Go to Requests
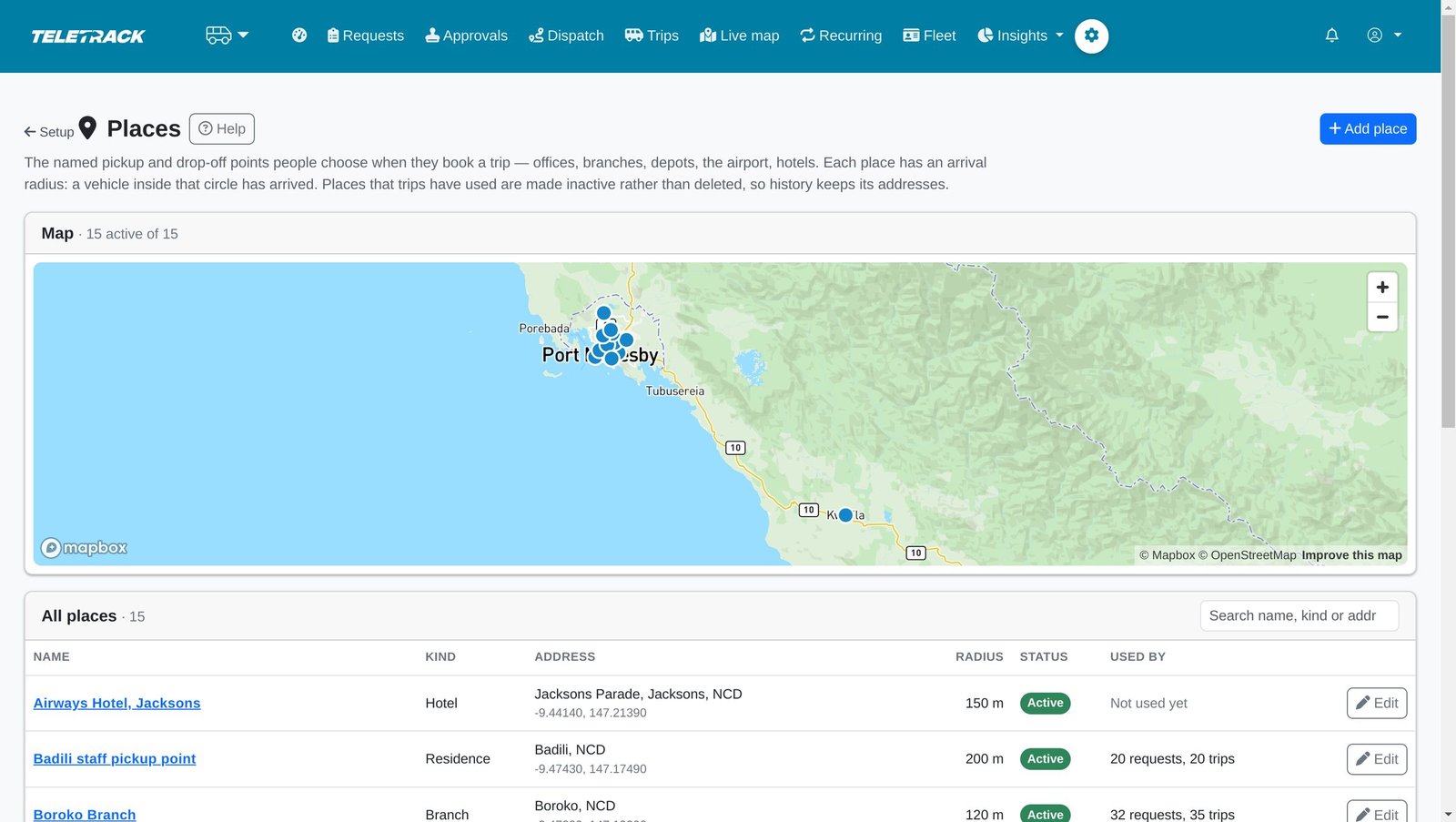Screen dimensions: 1456x822 [x=365, y=36]
